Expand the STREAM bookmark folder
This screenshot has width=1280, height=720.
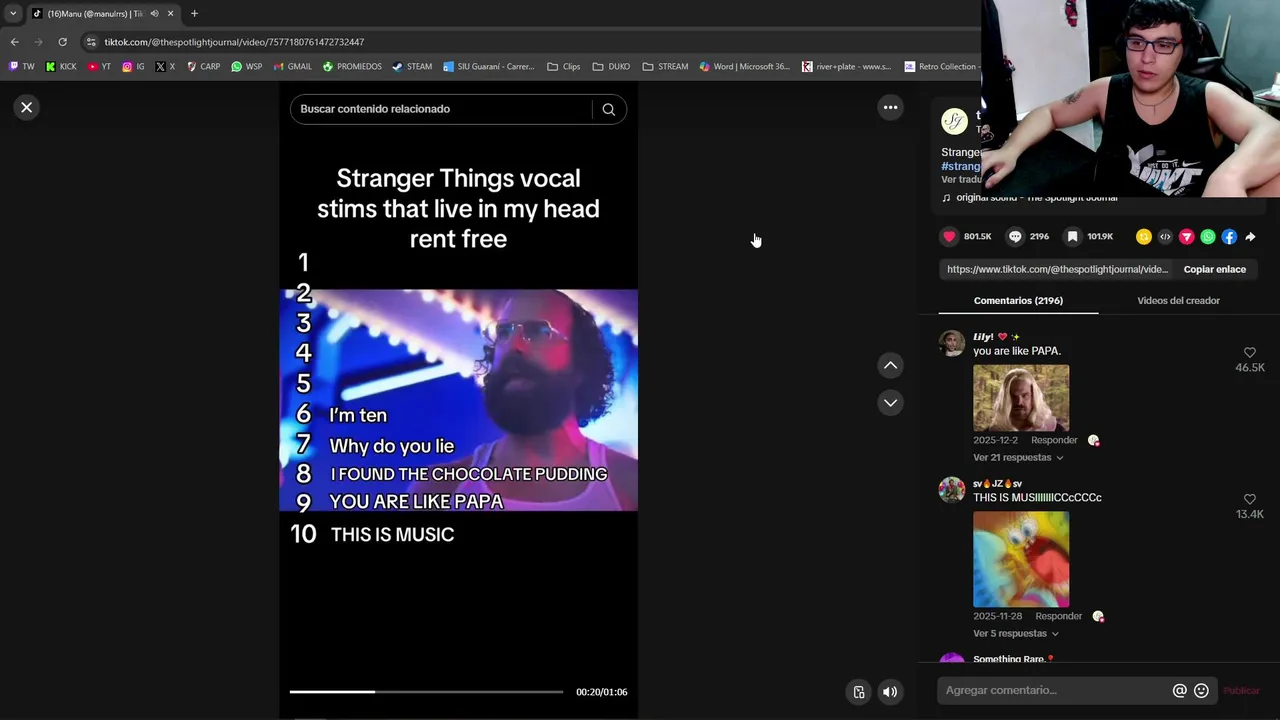coord(665,67)
